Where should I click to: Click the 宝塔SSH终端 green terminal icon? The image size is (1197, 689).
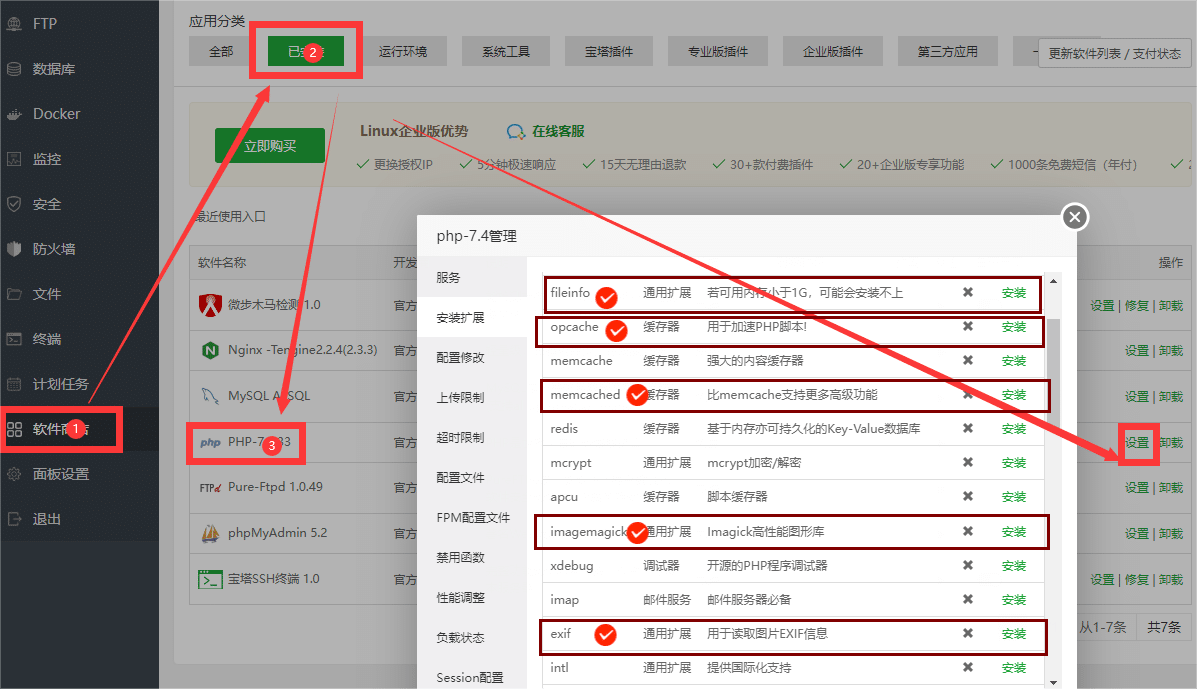[210, 579]
